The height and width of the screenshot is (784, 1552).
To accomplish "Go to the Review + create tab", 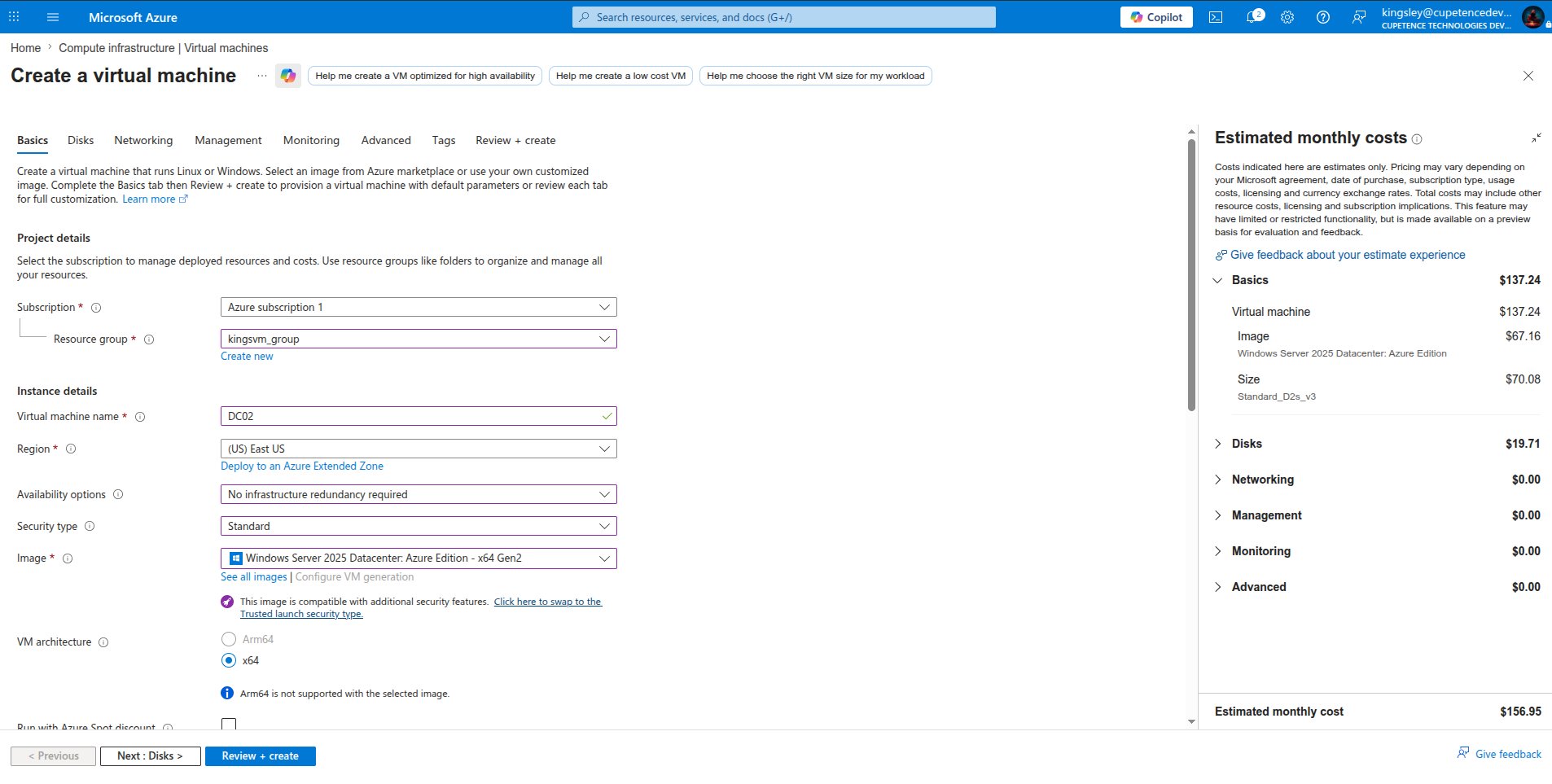I will [x=515, y=140].
